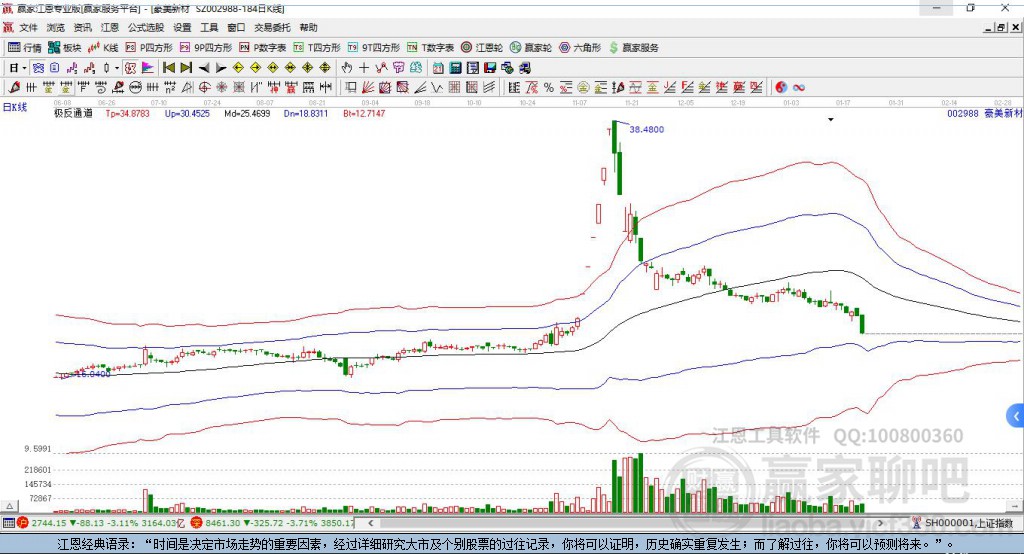Click the Up=30.4525 indicator value

[x=187, y=113]
